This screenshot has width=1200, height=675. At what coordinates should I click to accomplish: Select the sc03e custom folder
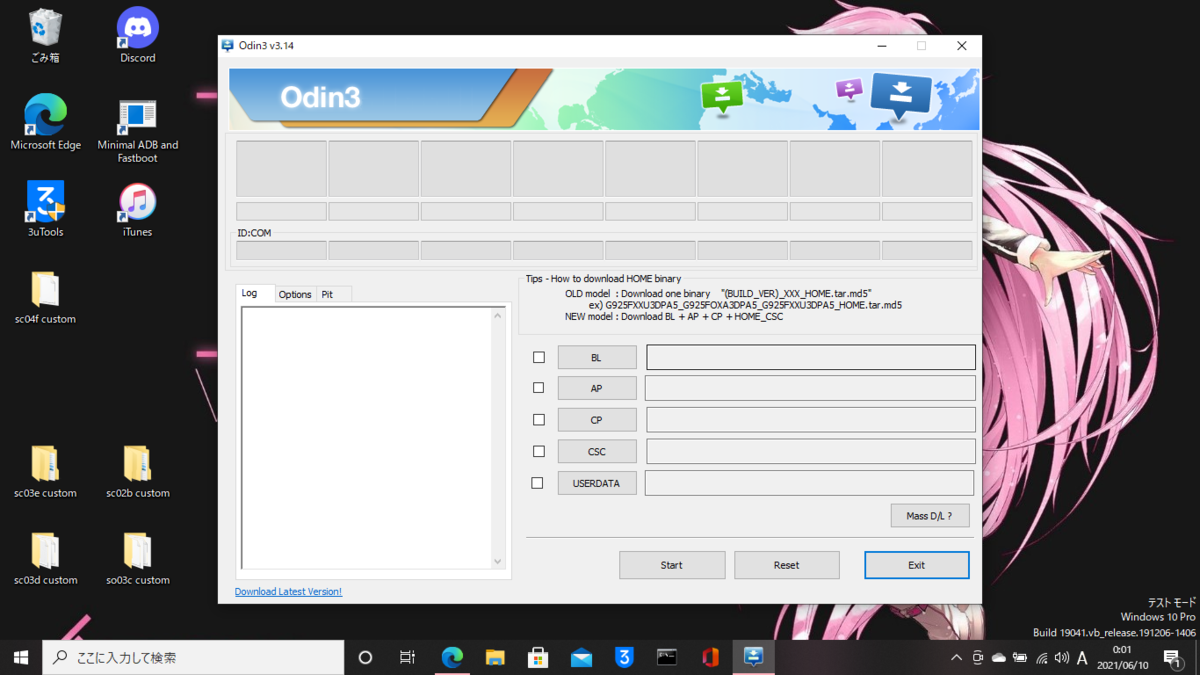(x=45, y=471)
